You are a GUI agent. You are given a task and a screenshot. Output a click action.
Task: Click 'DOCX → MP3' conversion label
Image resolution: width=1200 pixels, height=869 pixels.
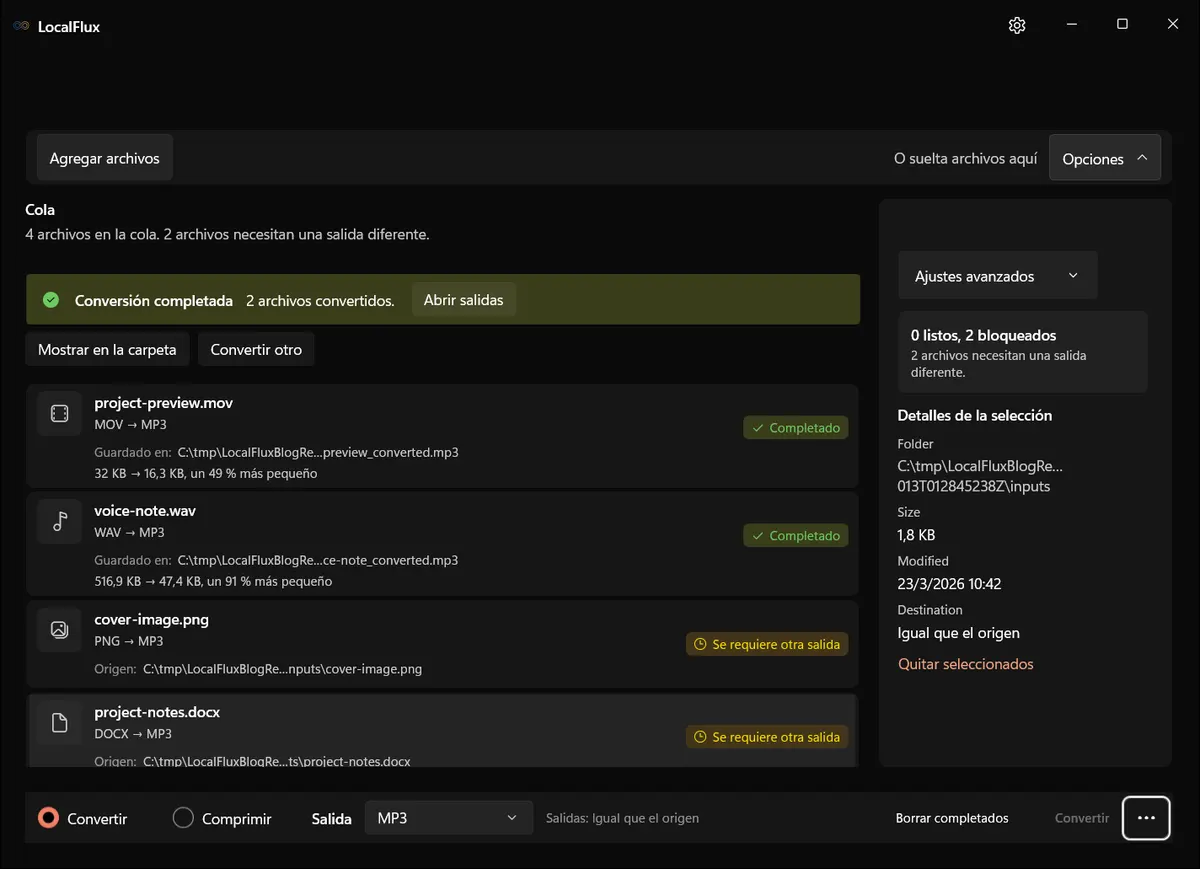point(133,734)
